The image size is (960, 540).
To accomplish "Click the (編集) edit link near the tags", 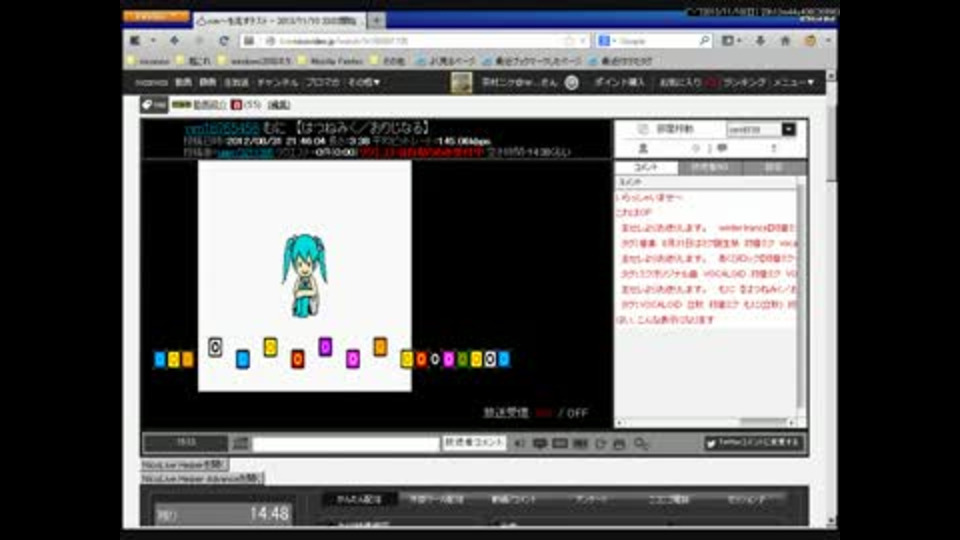I will pyautogui.click(x=279, y=105).
